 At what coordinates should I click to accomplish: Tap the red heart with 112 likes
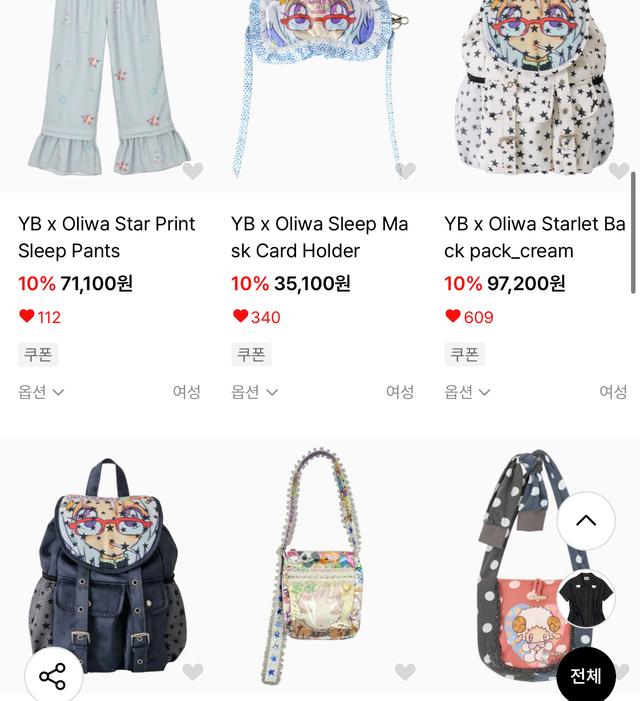coord(27,316)
